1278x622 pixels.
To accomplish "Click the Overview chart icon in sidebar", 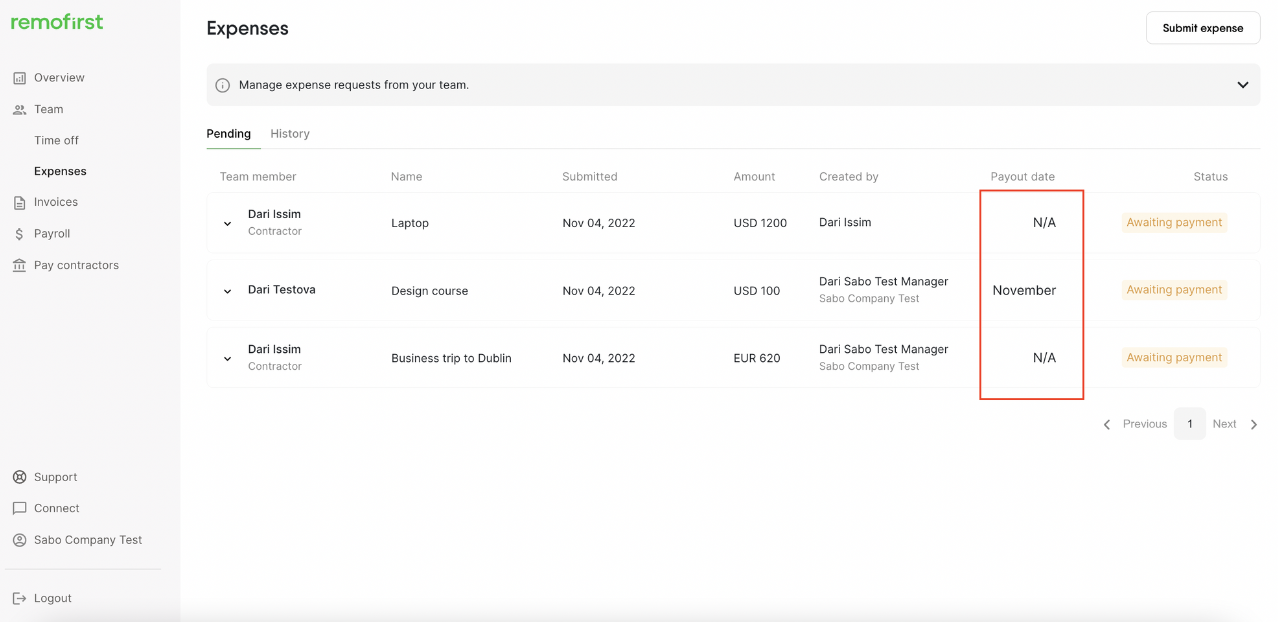I will (19, 78).
